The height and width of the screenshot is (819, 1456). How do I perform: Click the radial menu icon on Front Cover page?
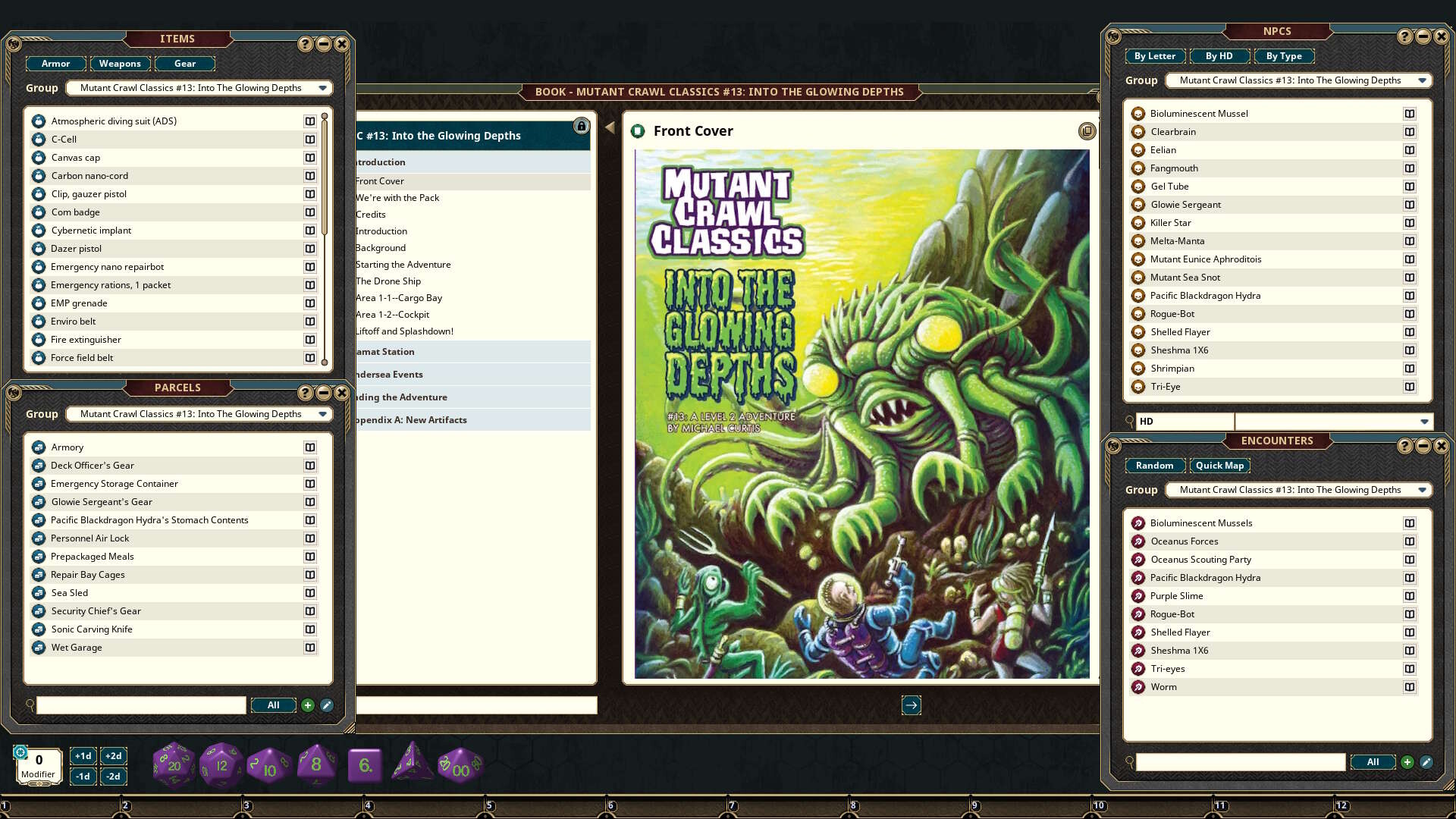[x=1087, y=130]
